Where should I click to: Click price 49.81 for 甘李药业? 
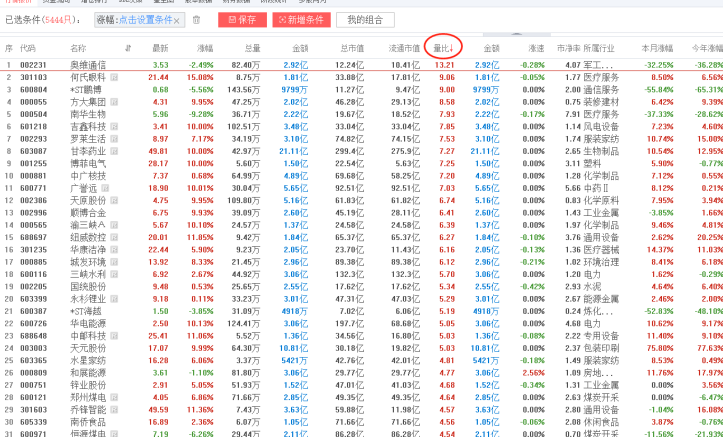pyautogui.click(x=158, y=151)
